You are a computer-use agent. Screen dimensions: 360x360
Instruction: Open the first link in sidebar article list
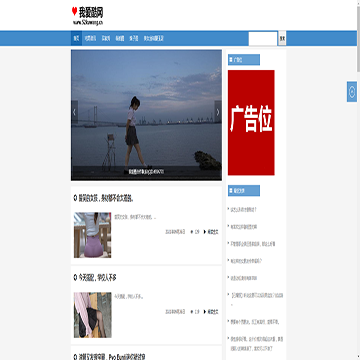point(243,210)
